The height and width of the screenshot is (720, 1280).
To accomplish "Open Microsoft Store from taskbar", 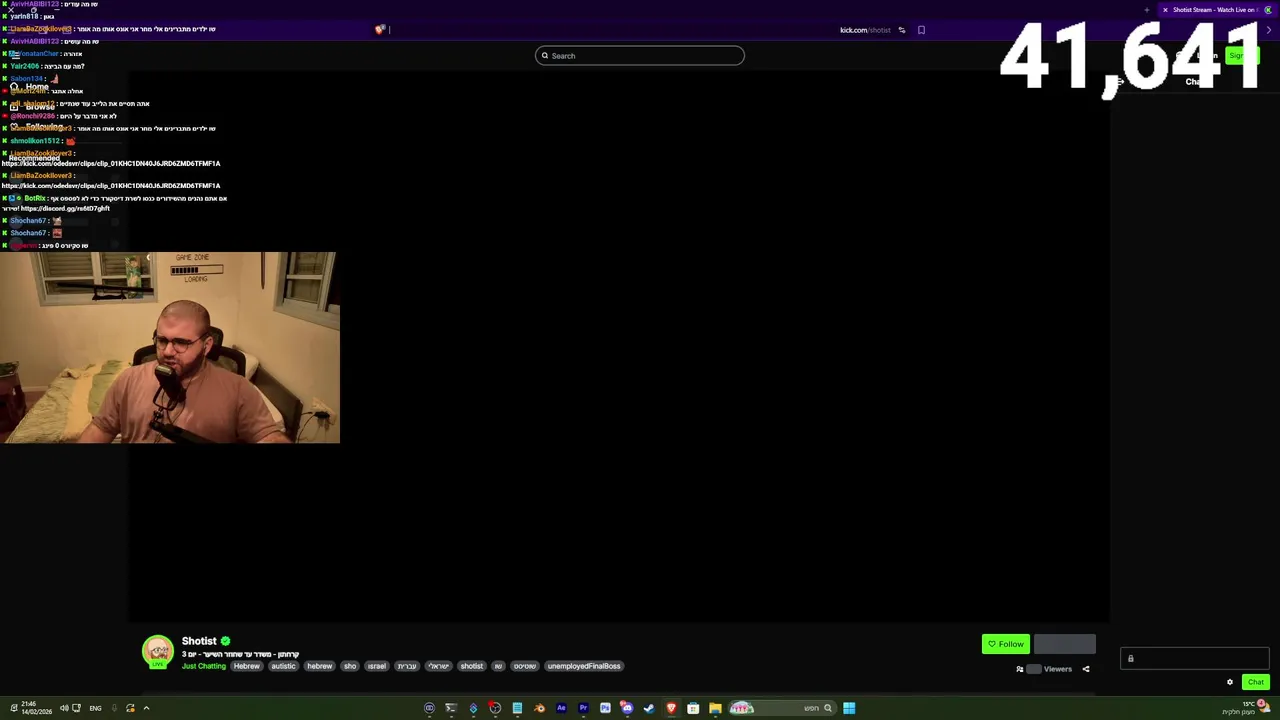I will pos(693,708).
